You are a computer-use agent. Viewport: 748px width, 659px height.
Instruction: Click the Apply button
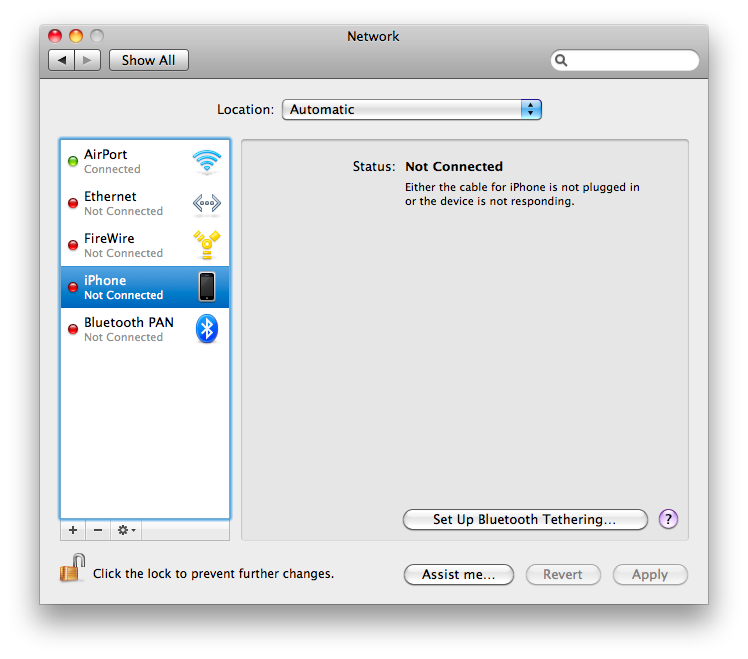pyautogui.click(x=650, y=575)
